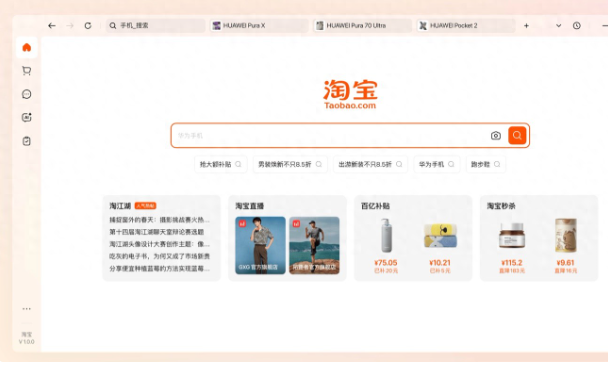
Task: Open the ¥75.05 pump bottle product
Action: pyautogui.click(x=386, y=246)
